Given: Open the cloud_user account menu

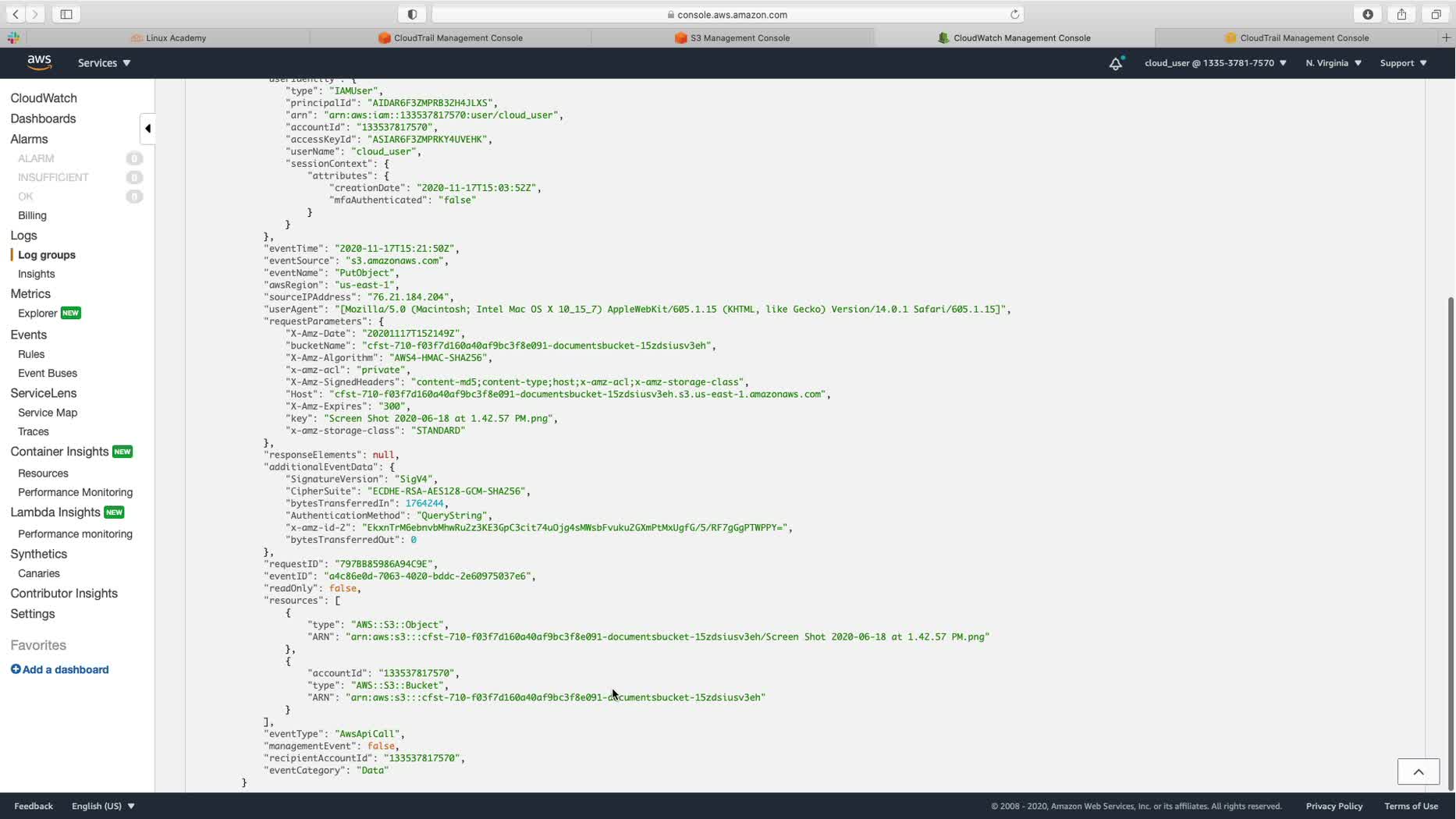Looking at the screenshot, I should 1215,63.
